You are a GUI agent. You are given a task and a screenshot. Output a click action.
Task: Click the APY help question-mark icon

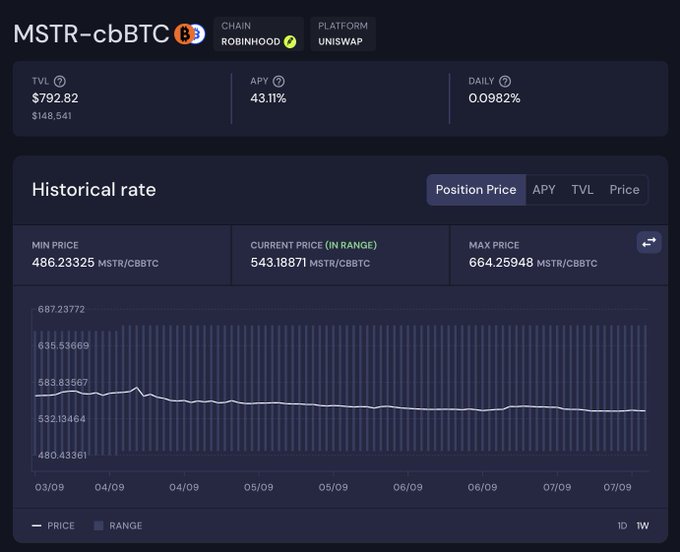279,81
